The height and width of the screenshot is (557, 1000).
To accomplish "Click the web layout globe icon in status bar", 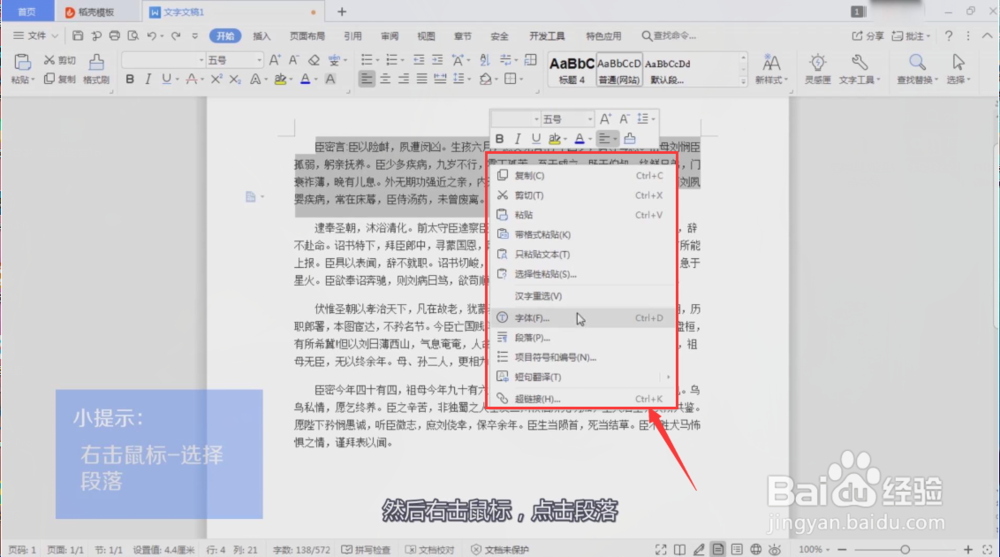I will pyautogui.click(x=756, y=549).
